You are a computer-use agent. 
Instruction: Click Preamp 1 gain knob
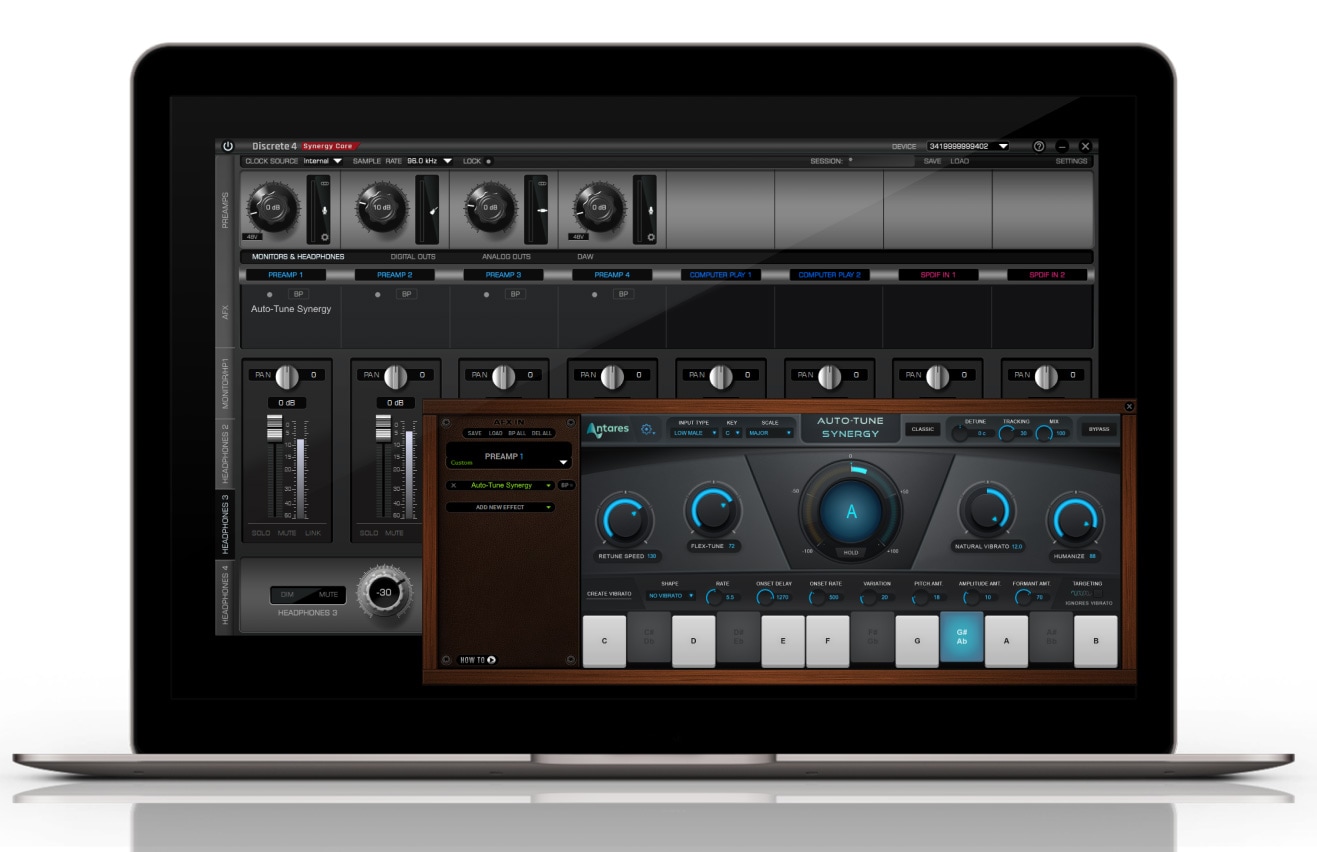[x=274, y=209]
